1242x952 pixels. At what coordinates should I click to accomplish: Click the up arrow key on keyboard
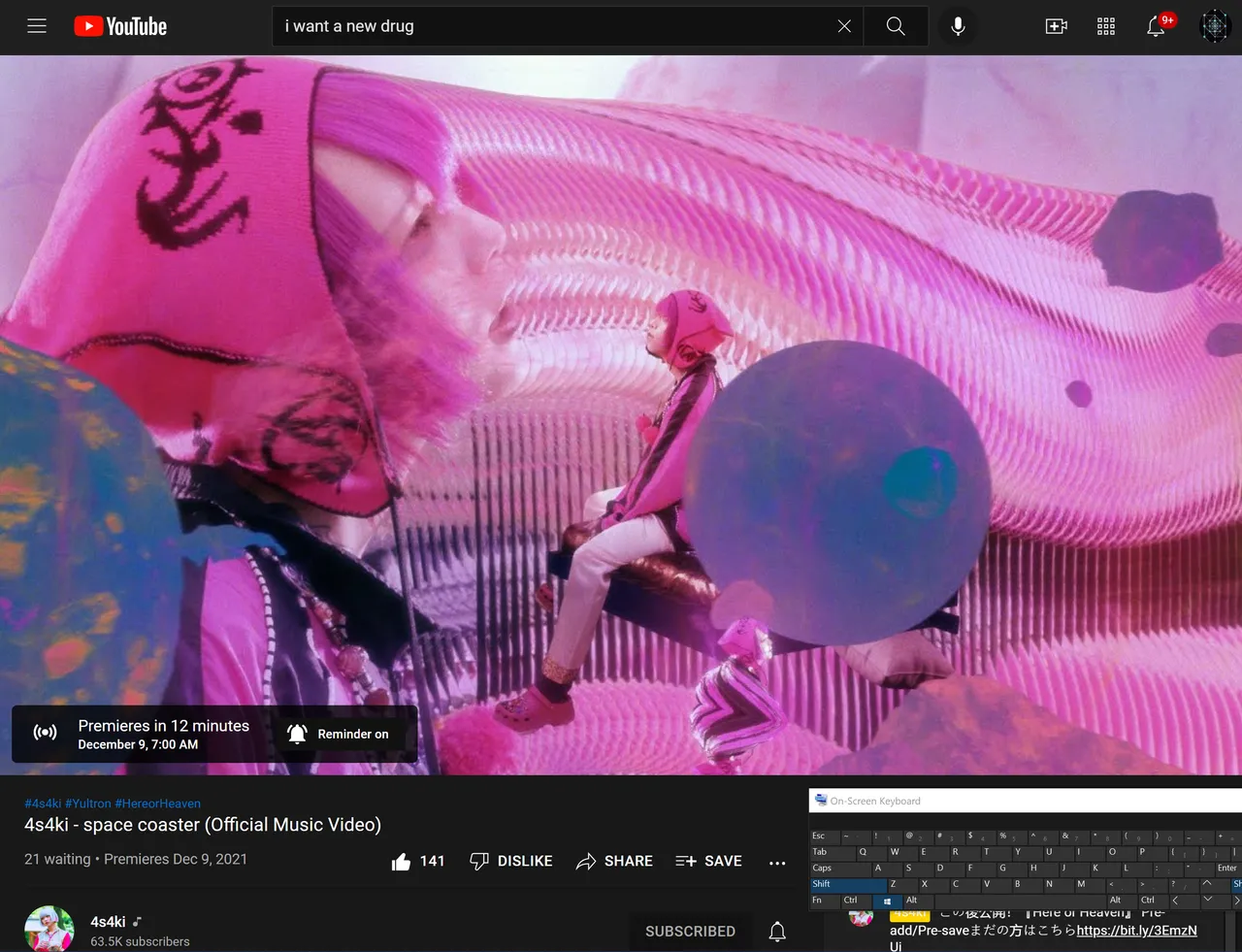point(1216,885)
